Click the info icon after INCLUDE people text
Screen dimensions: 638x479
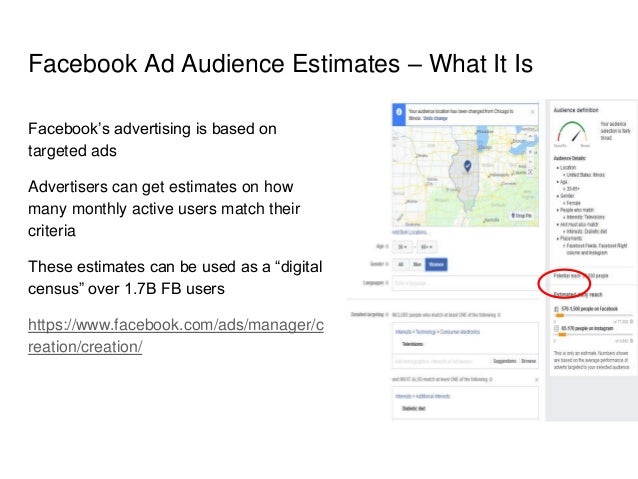(499, 315)
